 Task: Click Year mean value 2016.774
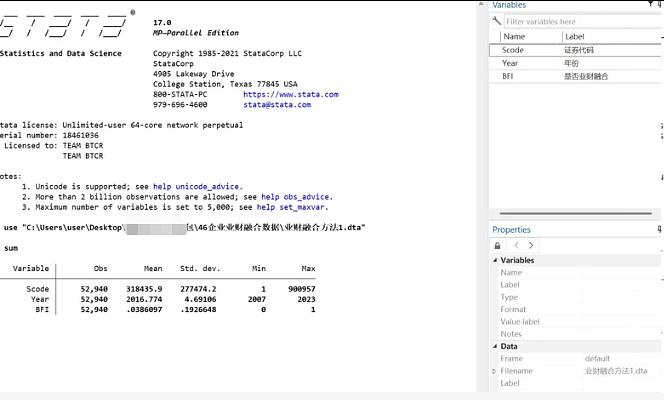(144, 299)
